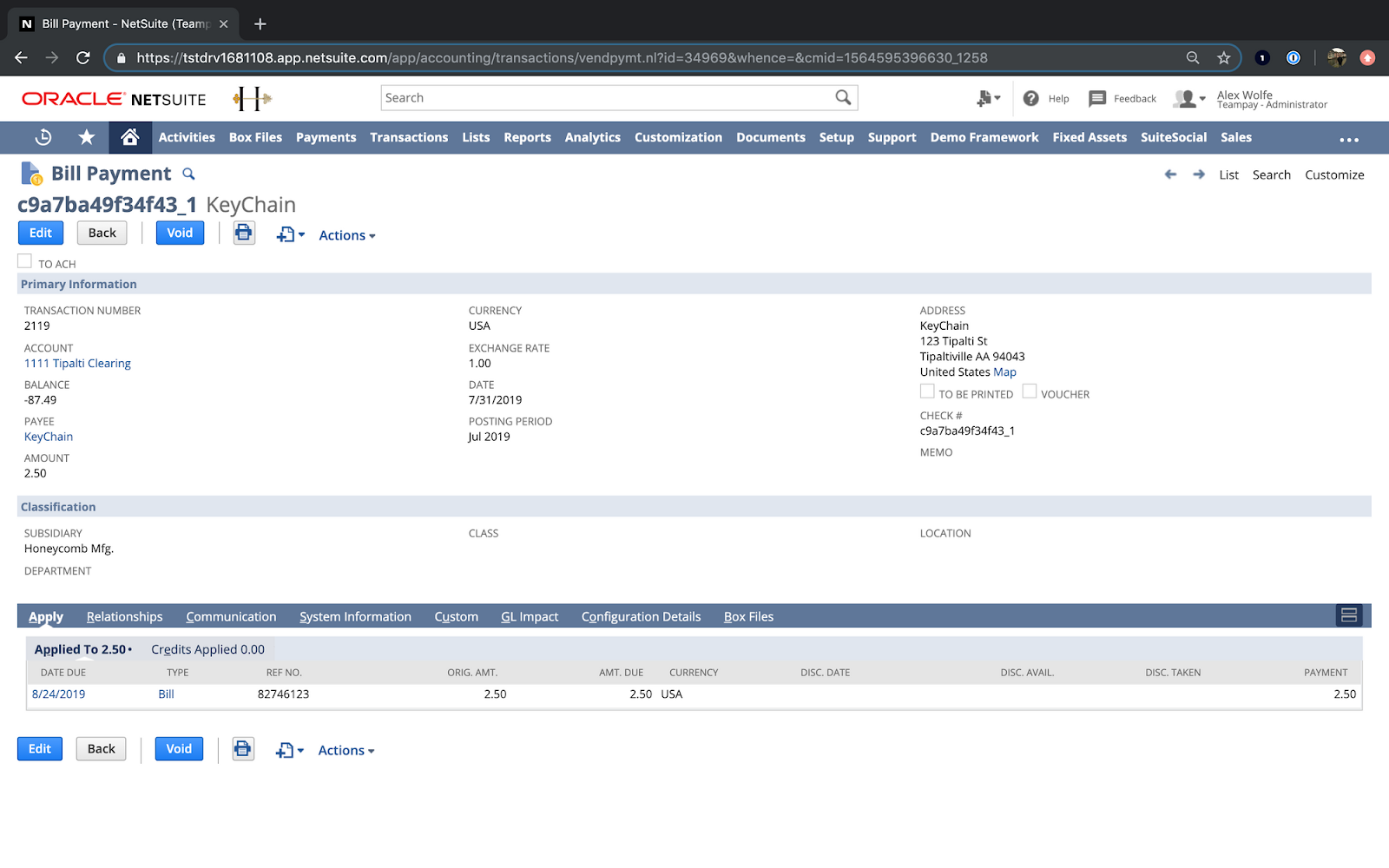
Task: Open the Payments menu
Action: tap(326, 137)
